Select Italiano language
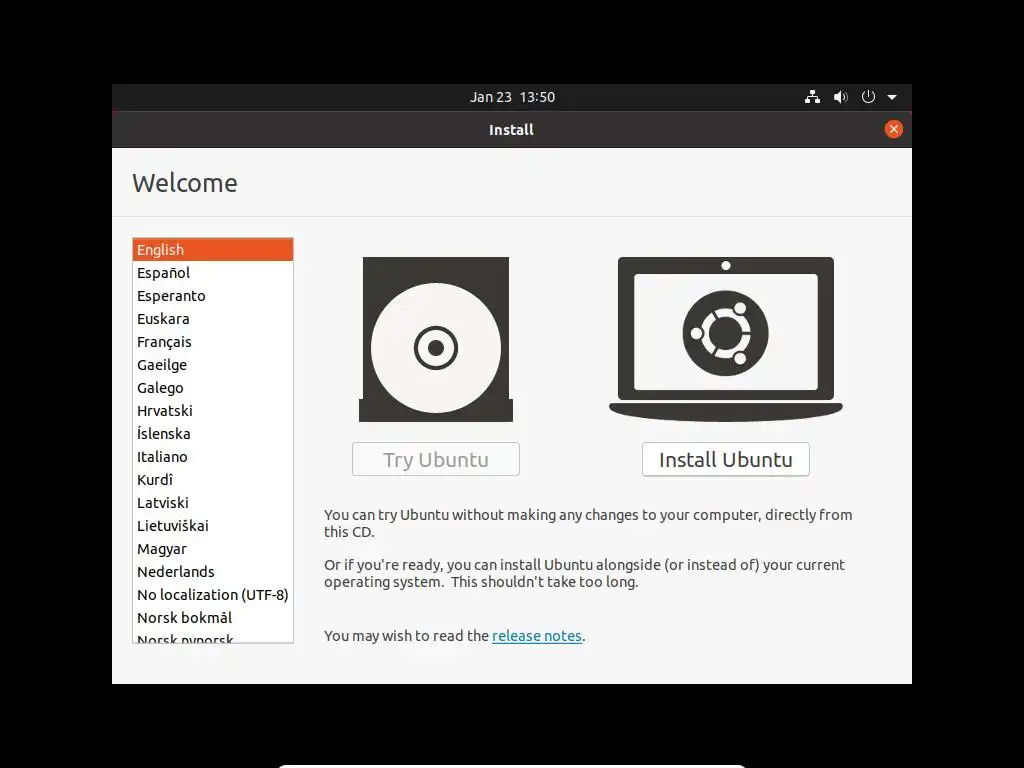1024x768 pixels. click(213, 456)
